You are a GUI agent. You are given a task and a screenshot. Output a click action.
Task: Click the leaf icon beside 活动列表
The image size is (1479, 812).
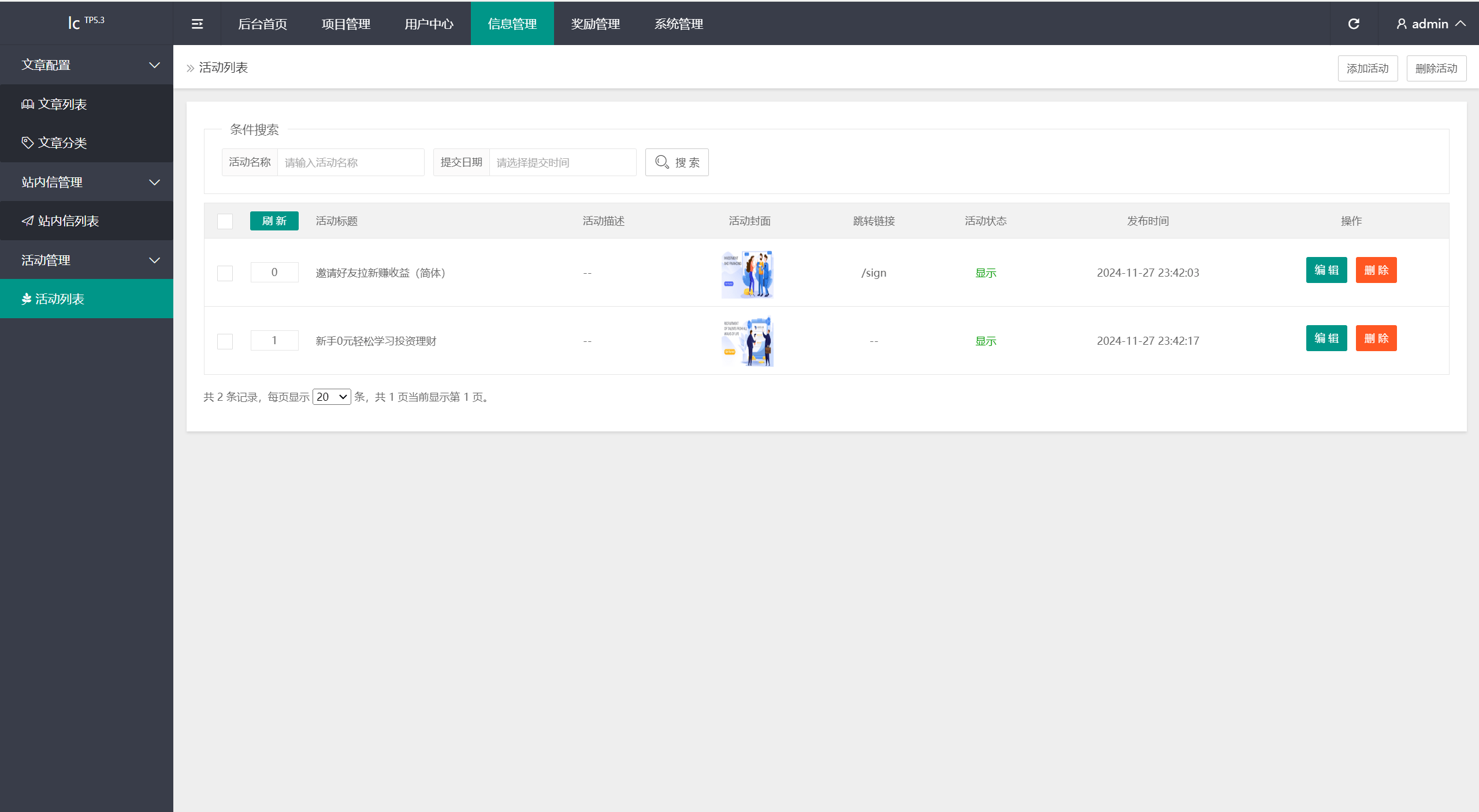(26, 299)
